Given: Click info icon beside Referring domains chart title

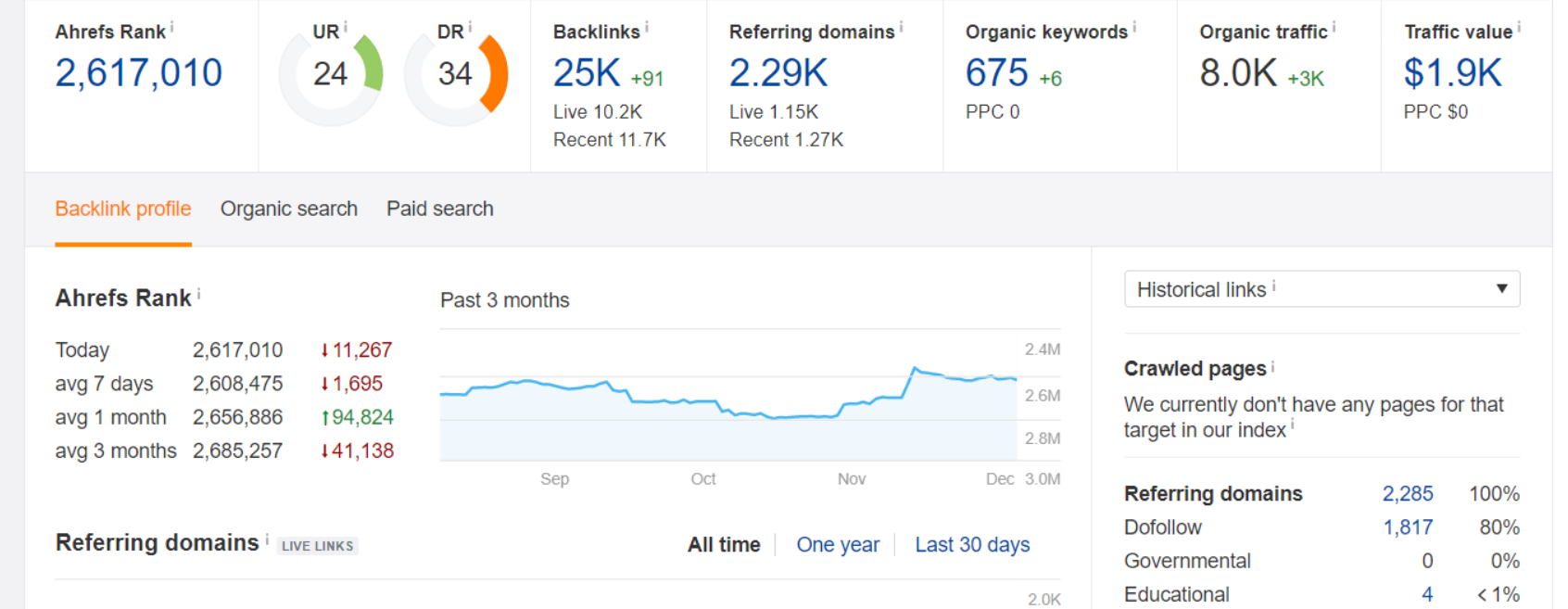Looking at the screenshot, I should pos(267,539).
